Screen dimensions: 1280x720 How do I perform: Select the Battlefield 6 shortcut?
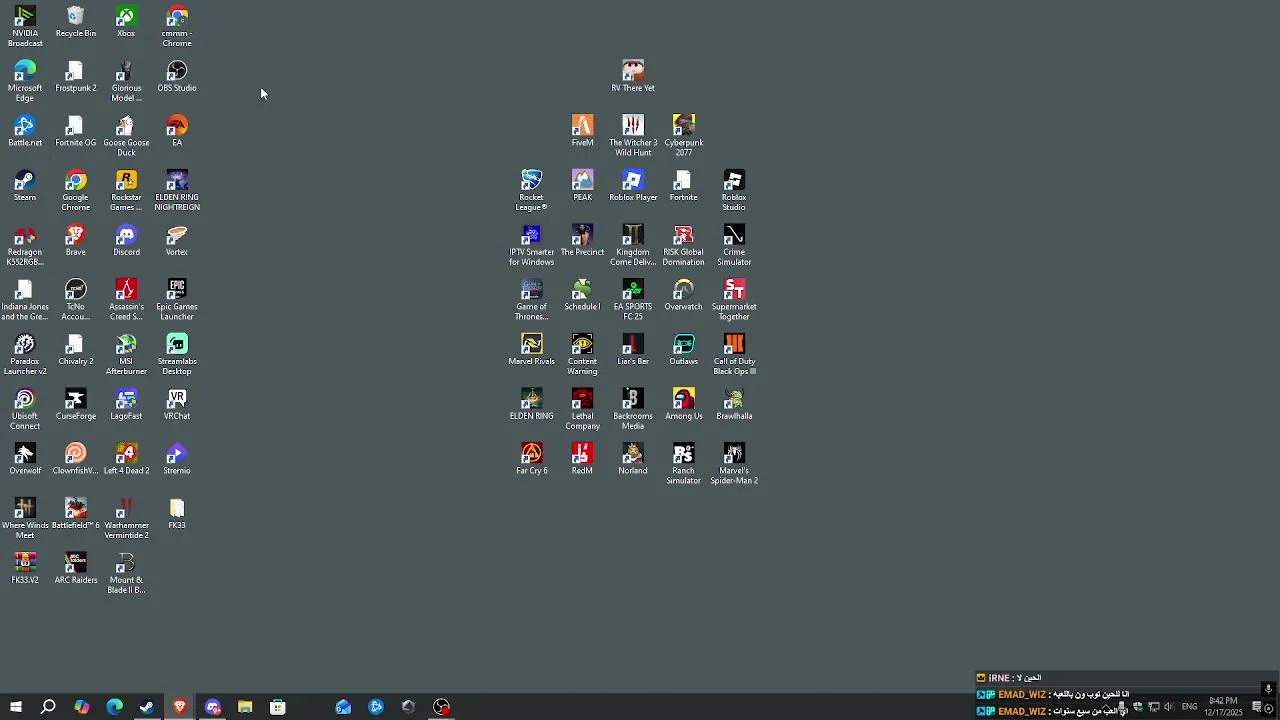pos(76,514)
